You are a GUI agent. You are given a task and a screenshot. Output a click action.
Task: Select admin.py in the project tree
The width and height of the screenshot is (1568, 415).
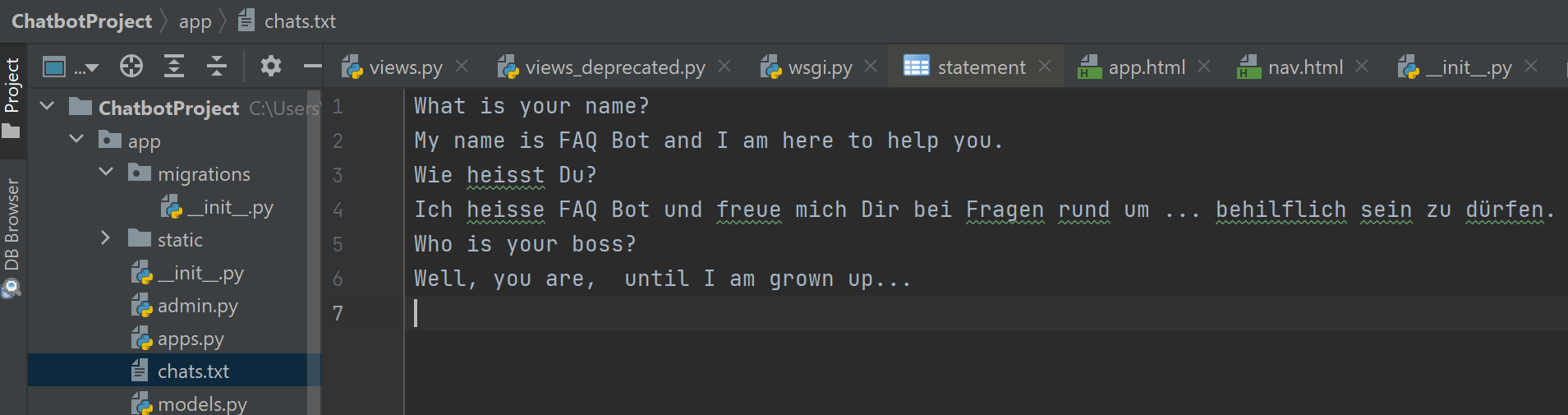coord(197,306)
